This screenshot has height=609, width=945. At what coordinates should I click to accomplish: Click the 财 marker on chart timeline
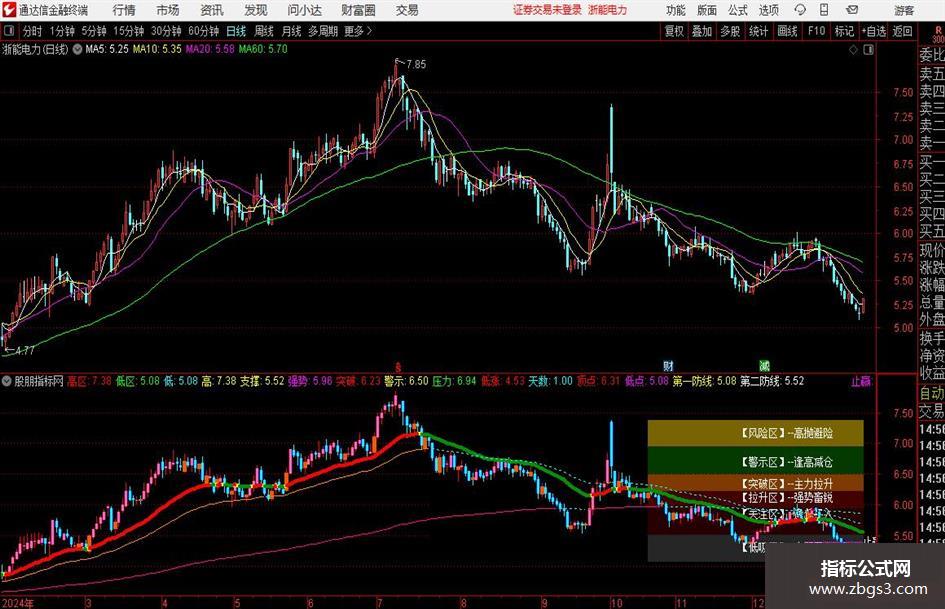pyautogui.click(x=668, y=365)
